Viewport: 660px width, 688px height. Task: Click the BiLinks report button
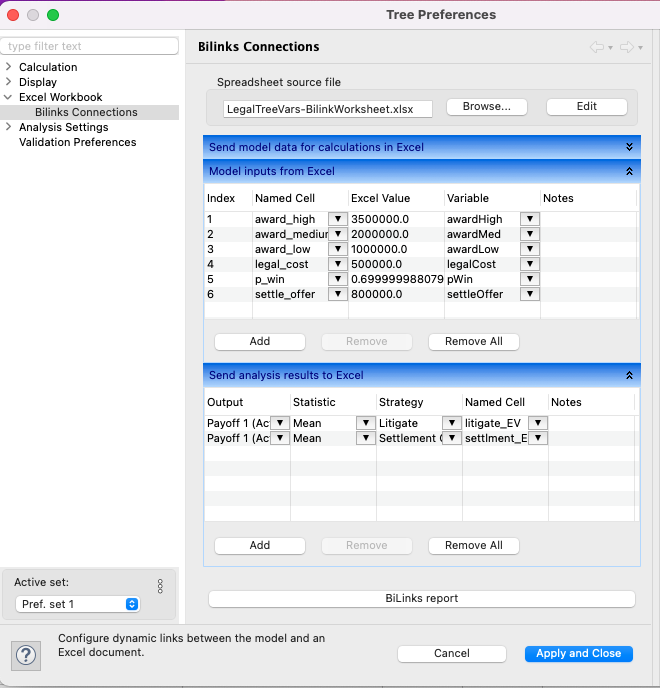click(421, 598)
